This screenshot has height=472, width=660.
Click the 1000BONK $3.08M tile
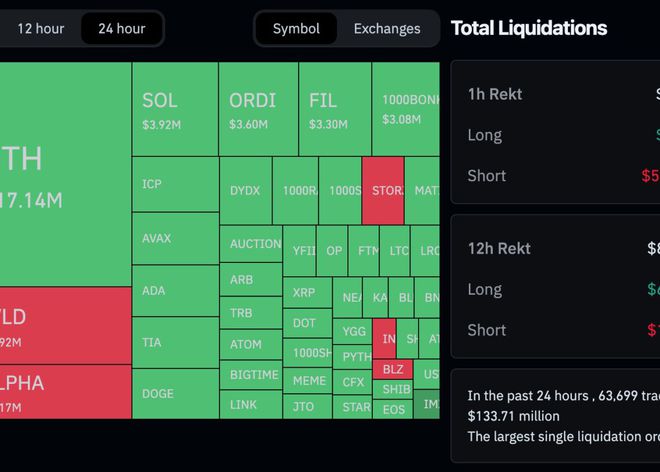pyautogui.click(x=406, y=109)
